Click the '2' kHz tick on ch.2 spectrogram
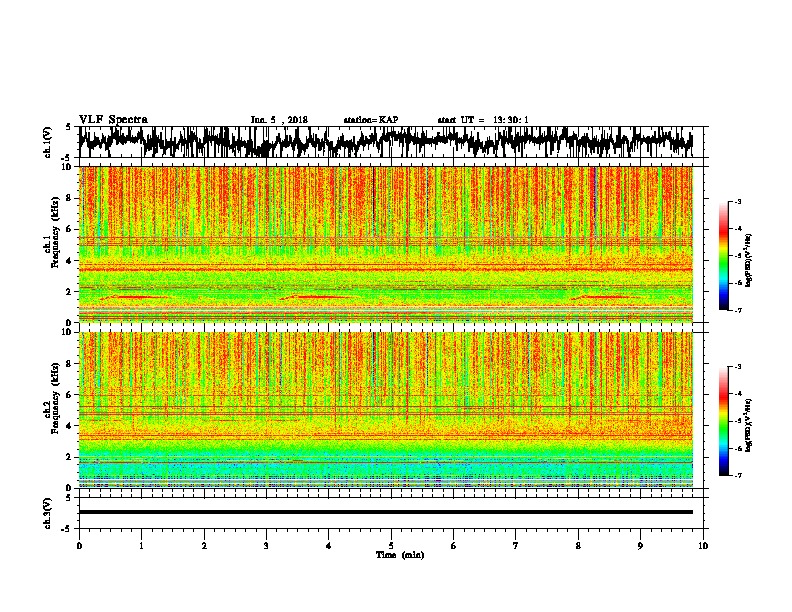 pyautogui.click(x=69, y=457)
